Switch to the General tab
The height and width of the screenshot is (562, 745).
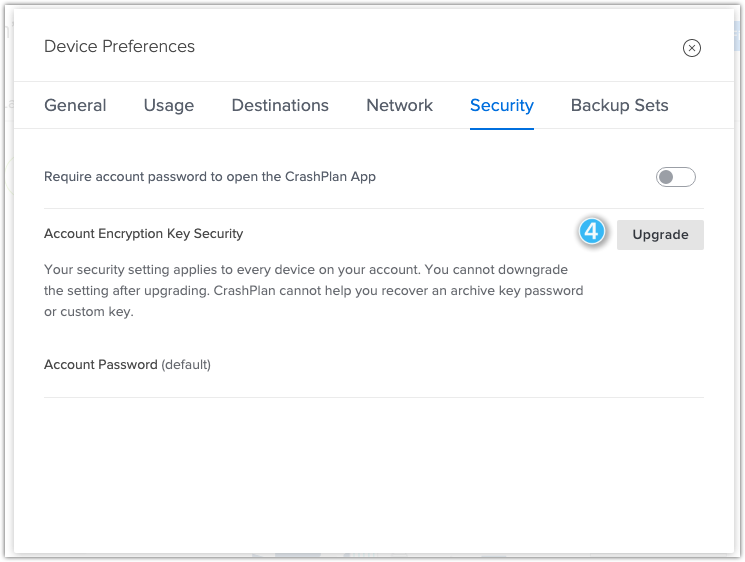(75, 105)
